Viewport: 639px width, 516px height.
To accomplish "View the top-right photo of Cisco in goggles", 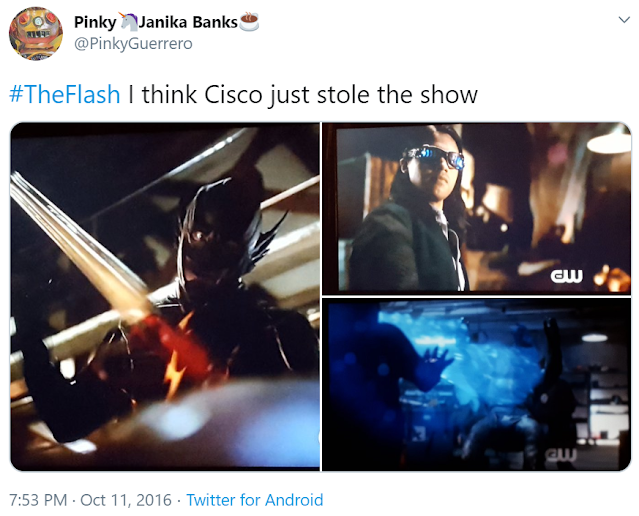I will pos(476,208).
